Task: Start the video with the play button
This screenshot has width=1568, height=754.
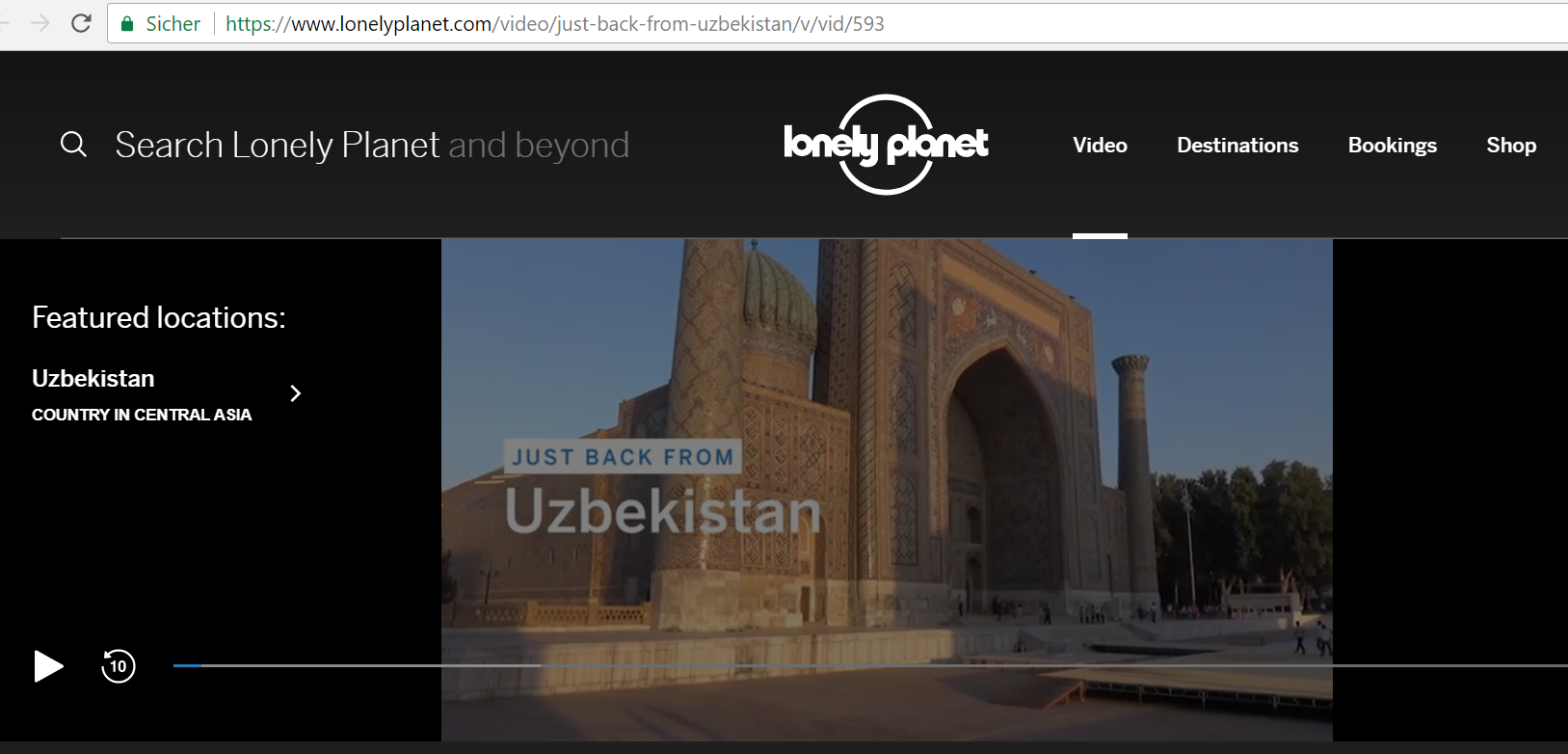Action: coord(48,666)
